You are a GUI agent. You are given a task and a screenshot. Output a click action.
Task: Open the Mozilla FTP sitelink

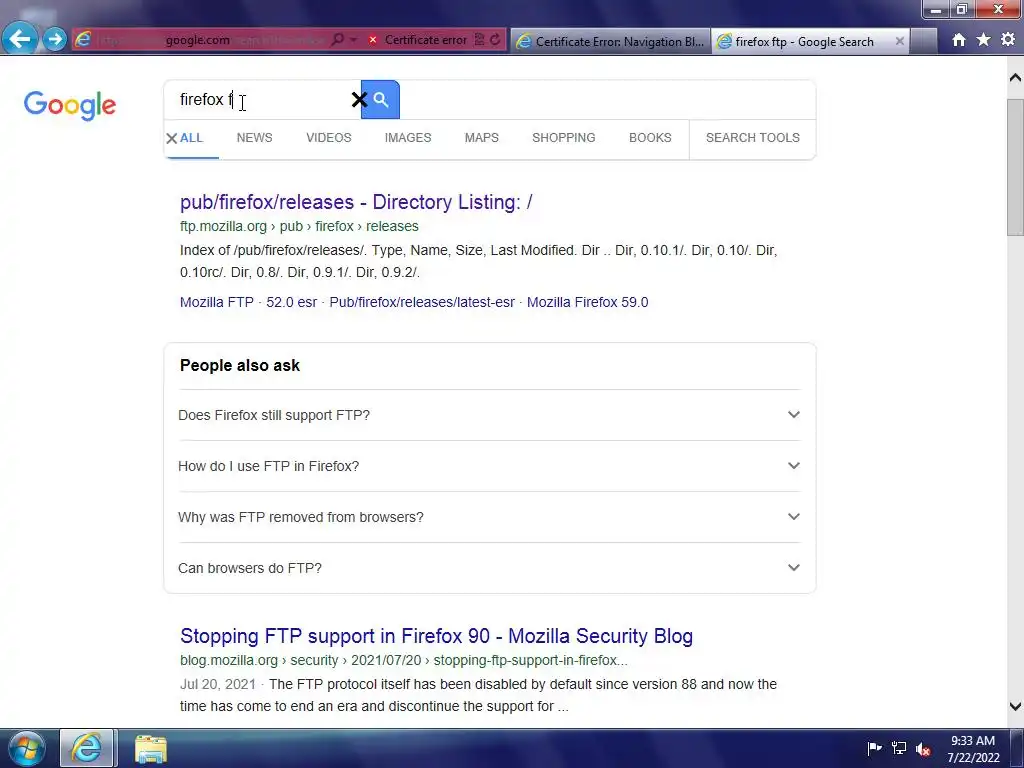pyautogui.click(x=217, y=302)
